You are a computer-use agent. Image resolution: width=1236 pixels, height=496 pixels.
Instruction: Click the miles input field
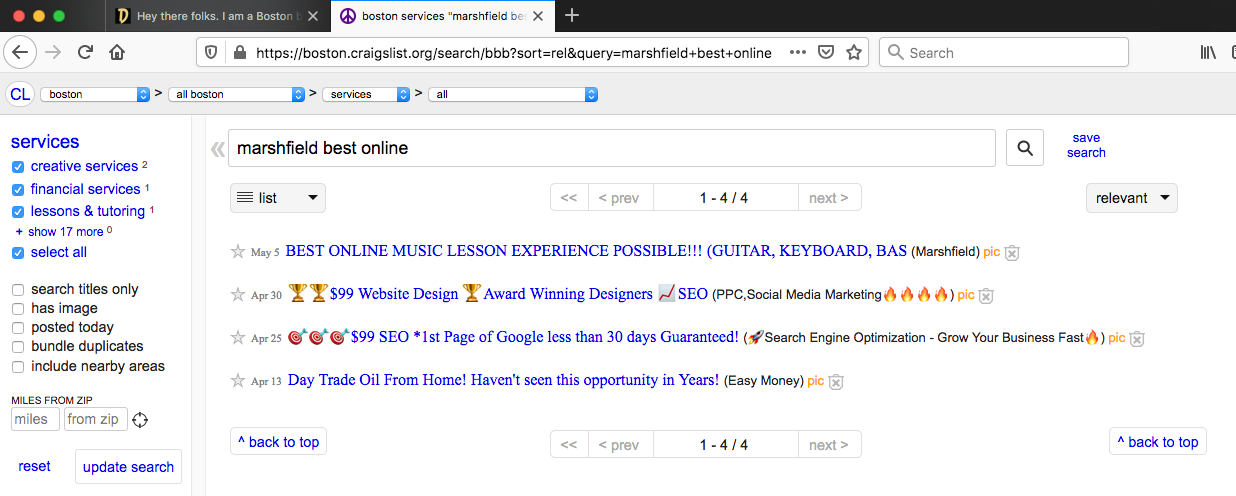[35, 419]
